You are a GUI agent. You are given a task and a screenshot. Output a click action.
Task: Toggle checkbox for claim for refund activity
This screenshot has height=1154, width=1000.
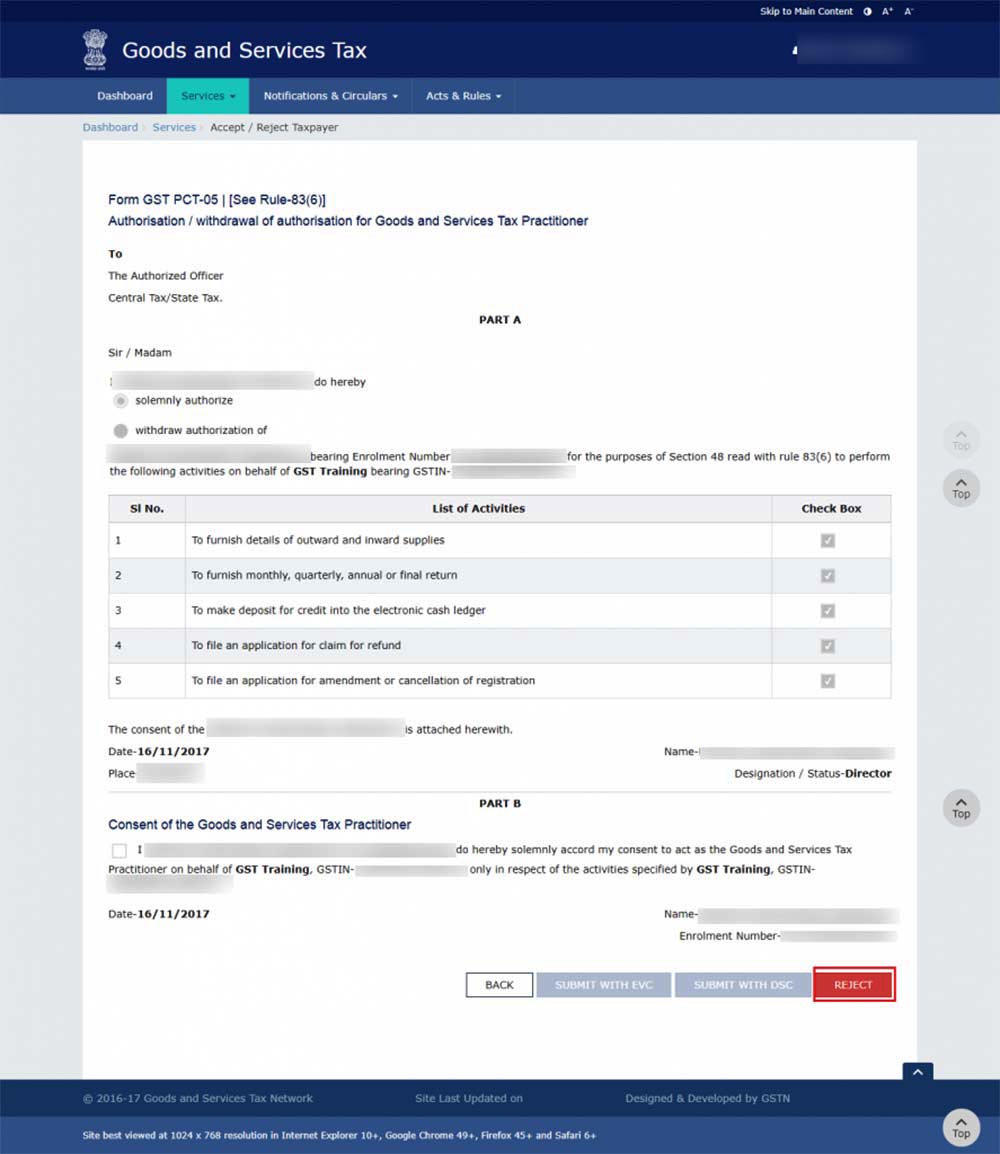coord(827,646)
